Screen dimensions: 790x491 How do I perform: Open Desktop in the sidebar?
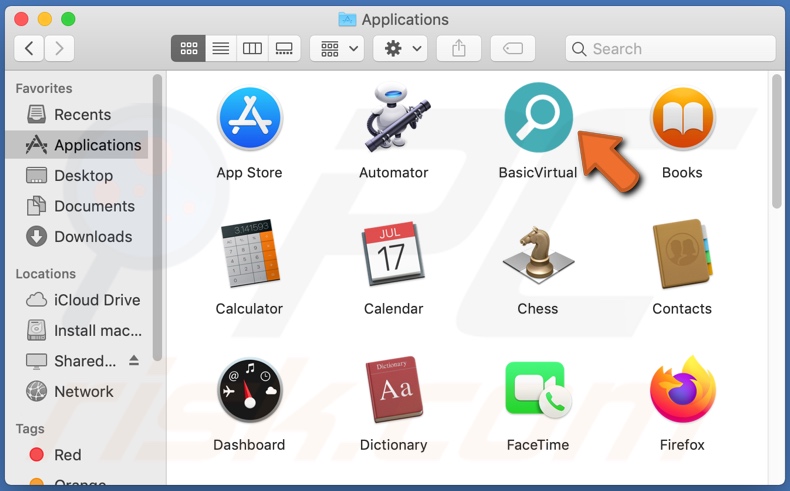tap(77, 175)
